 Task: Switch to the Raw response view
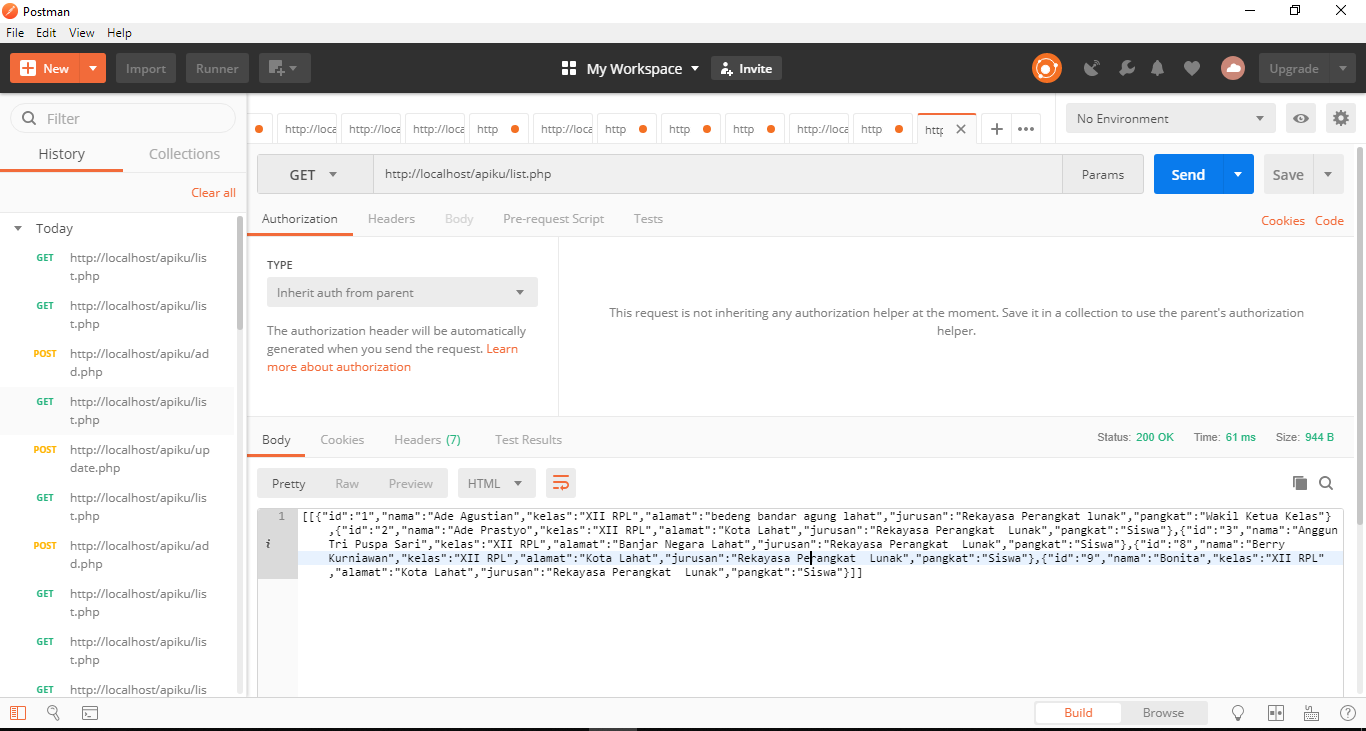(348, 483)
